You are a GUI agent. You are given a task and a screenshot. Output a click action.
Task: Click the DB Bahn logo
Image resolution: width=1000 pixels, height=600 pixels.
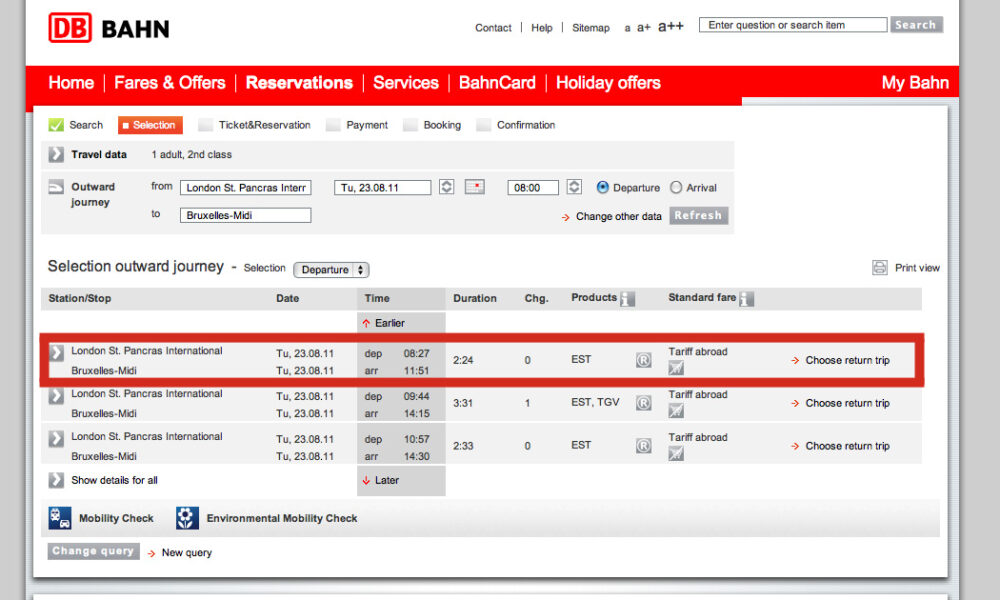[109, 28]
